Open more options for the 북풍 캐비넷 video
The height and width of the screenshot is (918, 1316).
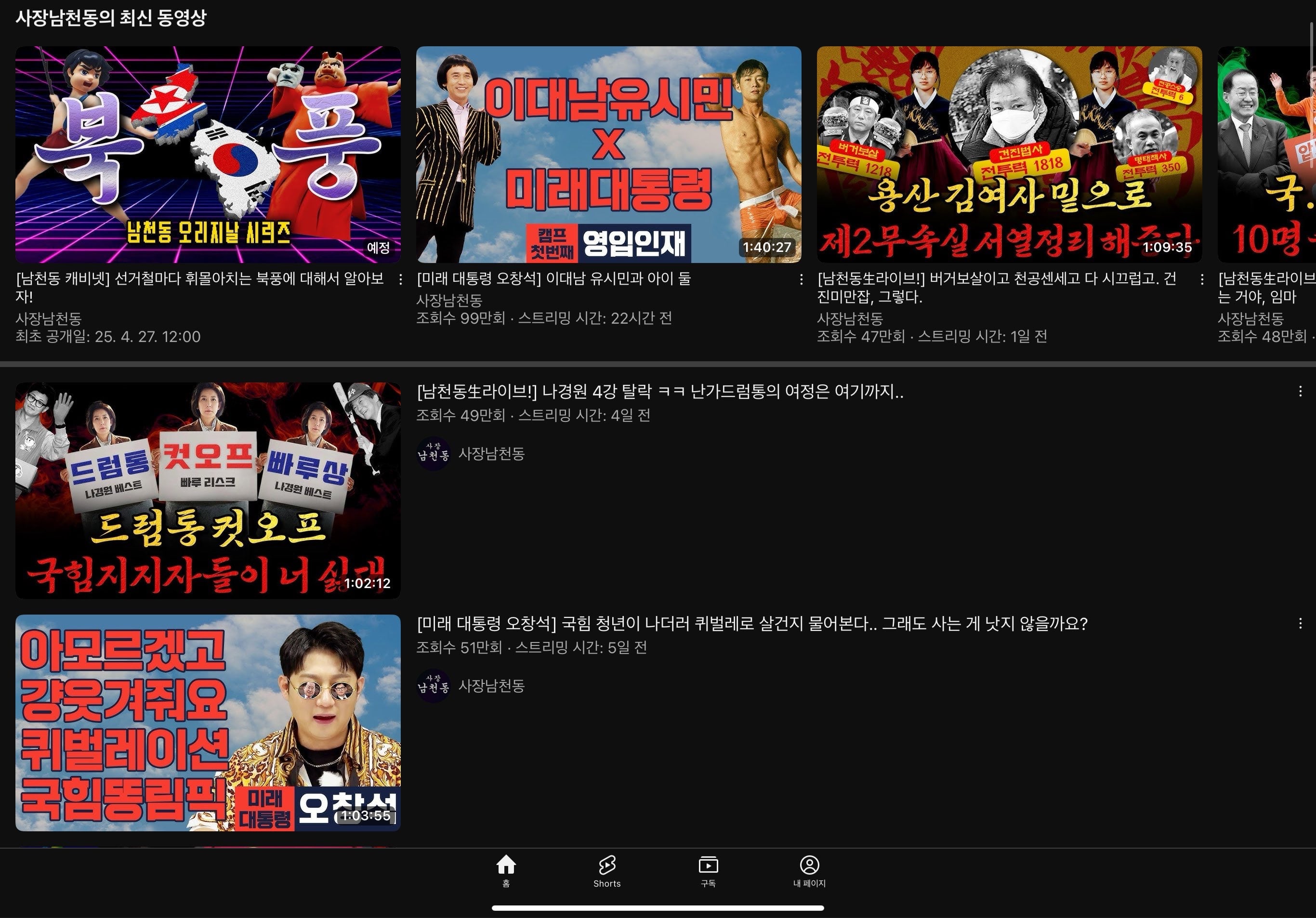(x=400, y=279)
